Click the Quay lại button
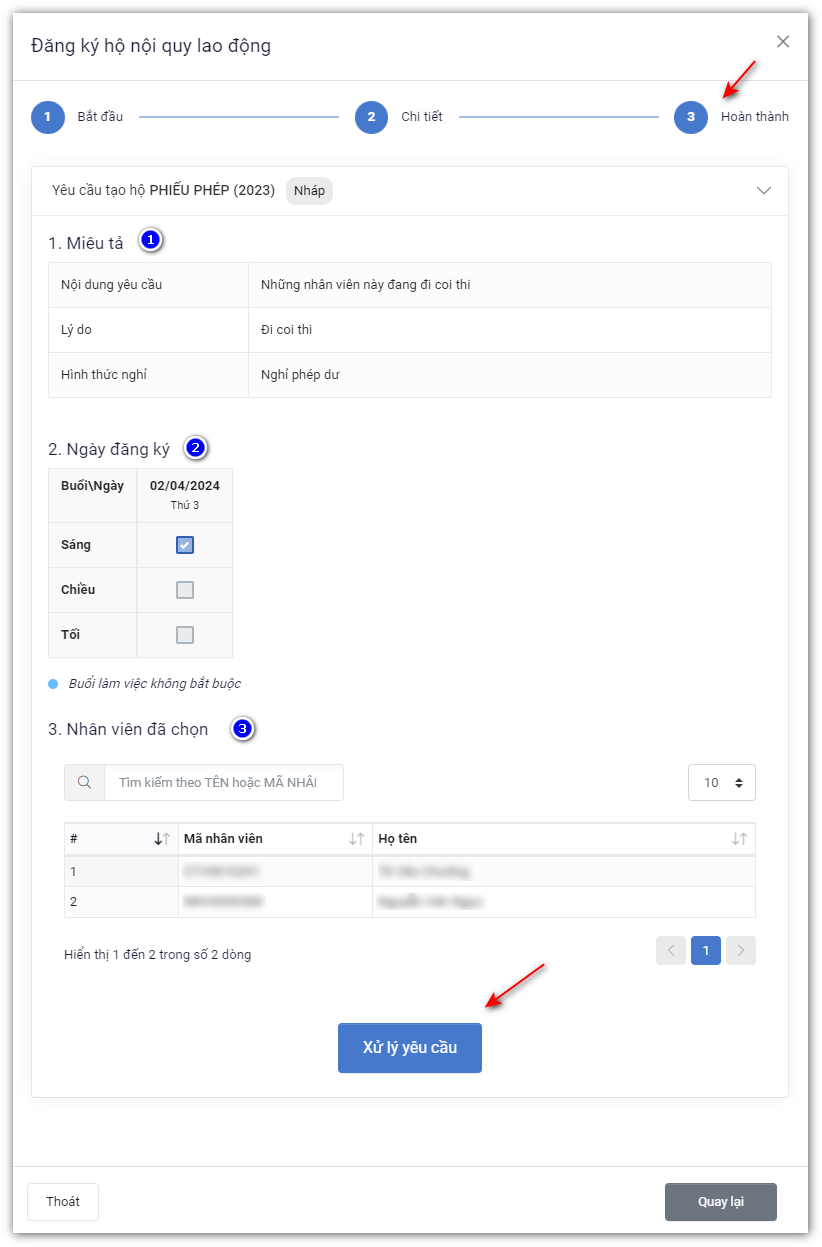This screenshot has height=1247, width=822. pyautogui.click(x=720, y=1202)
